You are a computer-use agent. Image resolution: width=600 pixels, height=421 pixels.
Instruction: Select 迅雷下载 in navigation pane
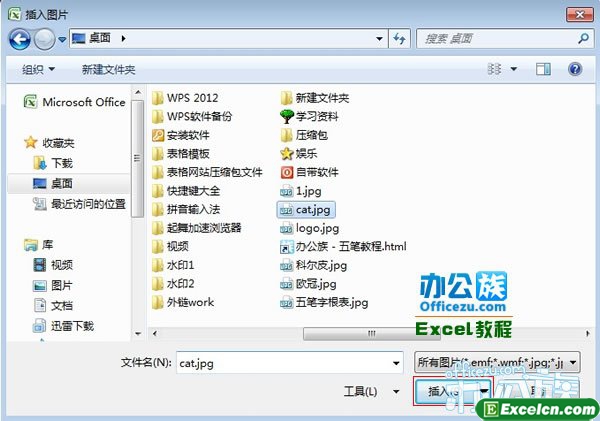coord(63,326)
